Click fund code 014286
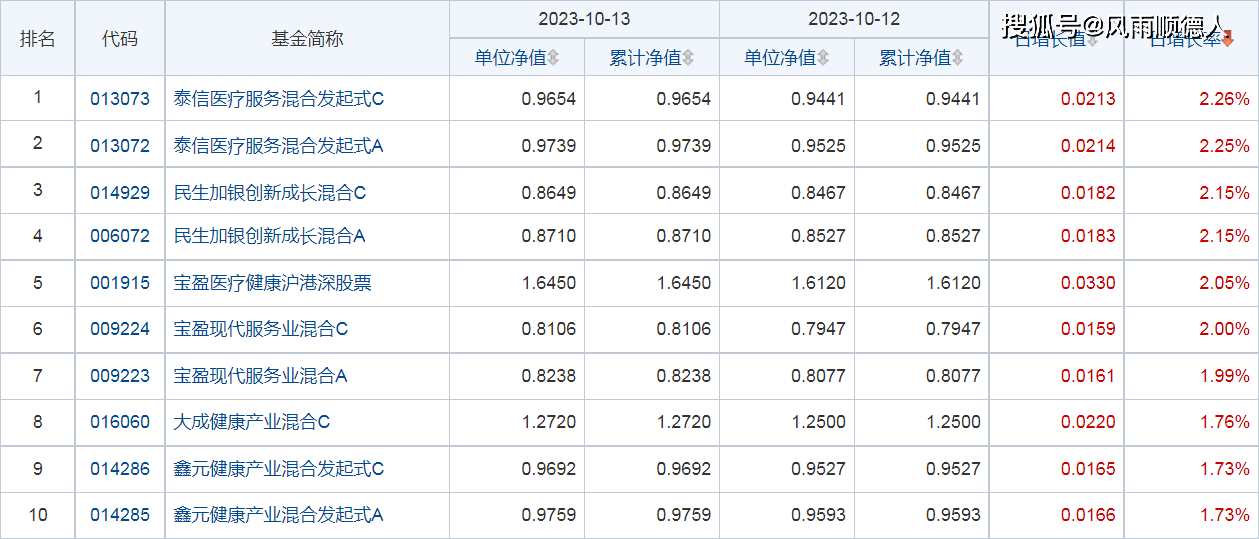 click(120, 469)
